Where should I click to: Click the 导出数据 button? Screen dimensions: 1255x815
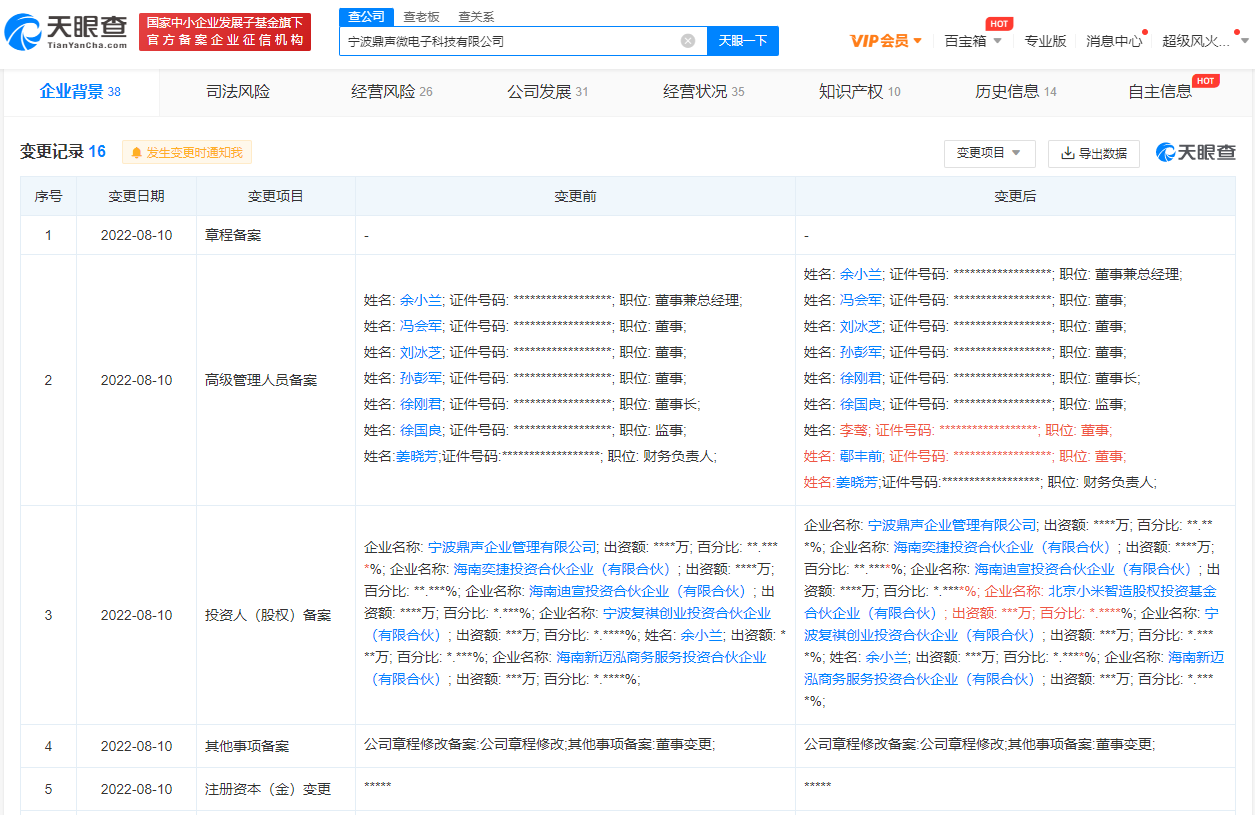(1094, 153)
